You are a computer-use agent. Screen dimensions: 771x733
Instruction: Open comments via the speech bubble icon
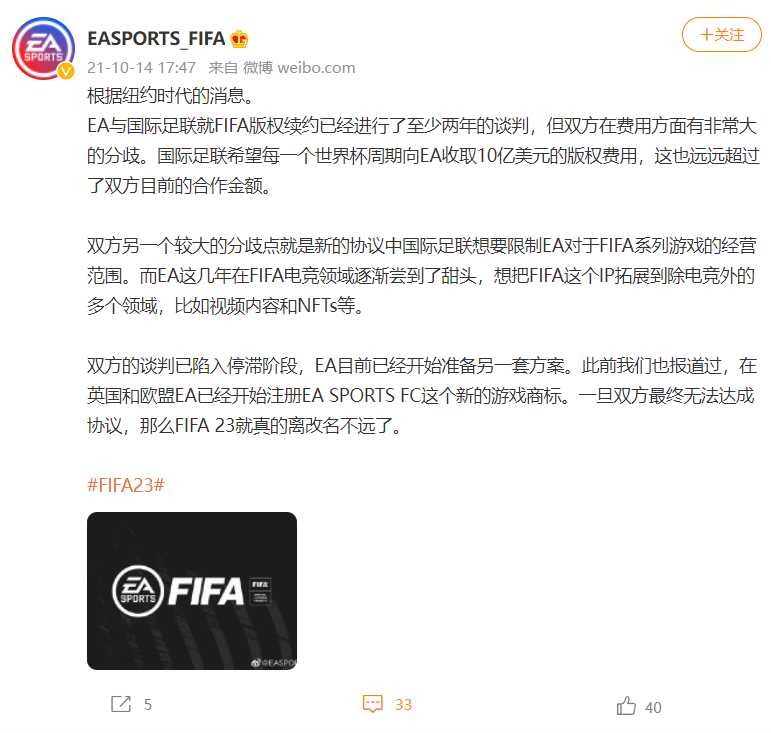pos(372,704)
